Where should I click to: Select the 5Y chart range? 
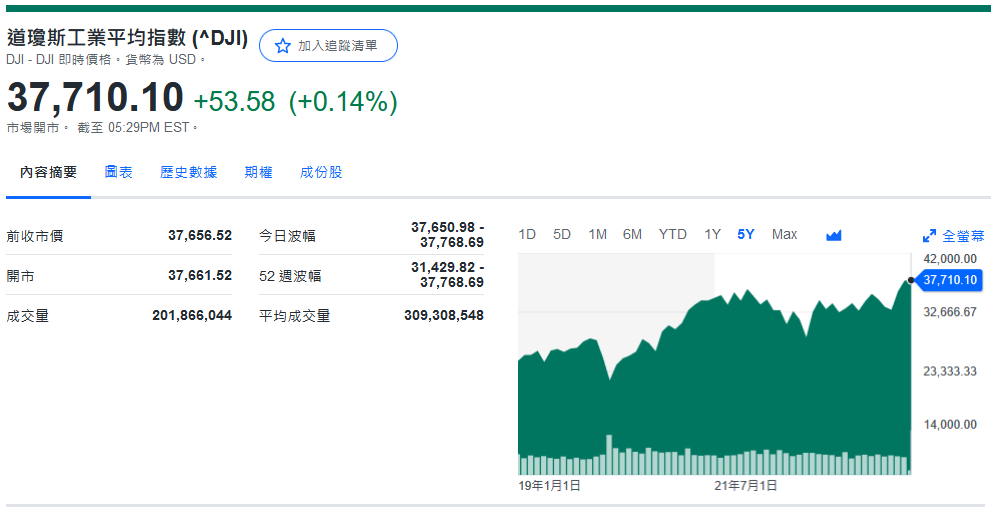point(746,234)
